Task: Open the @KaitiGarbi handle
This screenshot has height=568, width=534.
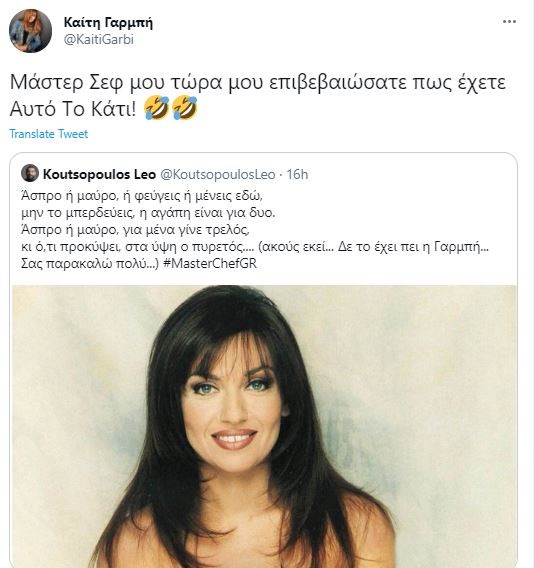Action: point(99,39)
